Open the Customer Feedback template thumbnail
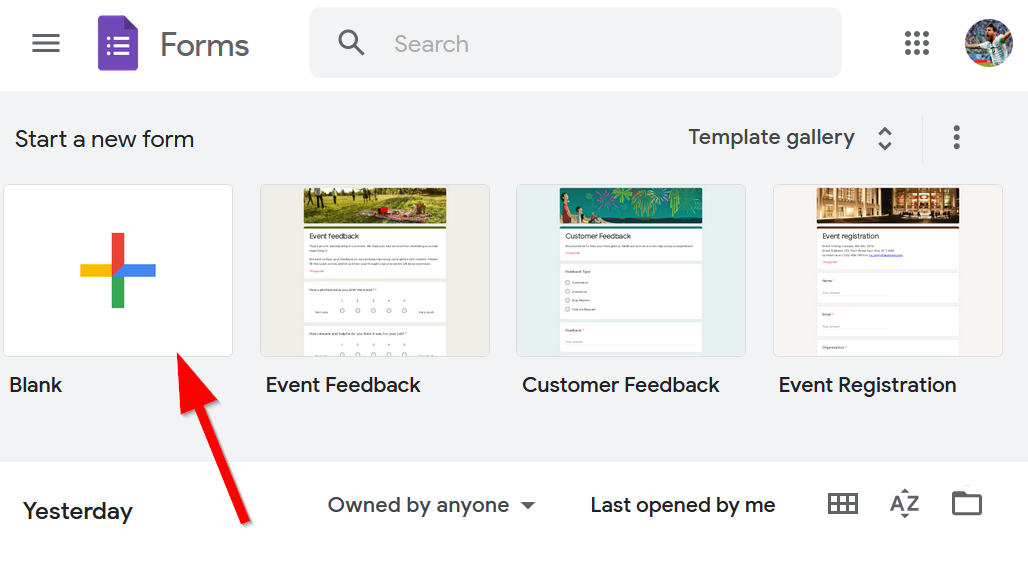 click(631, 270)
